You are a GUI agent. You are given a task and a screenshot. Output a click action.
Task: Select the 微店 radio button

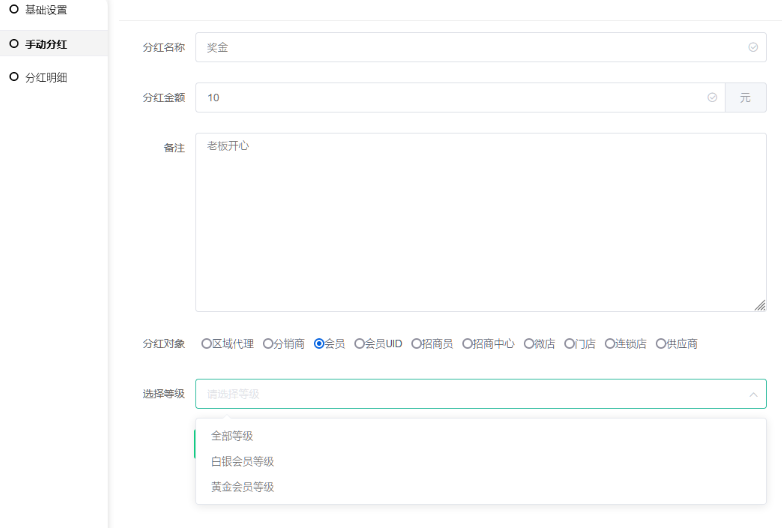pos(530,344)
